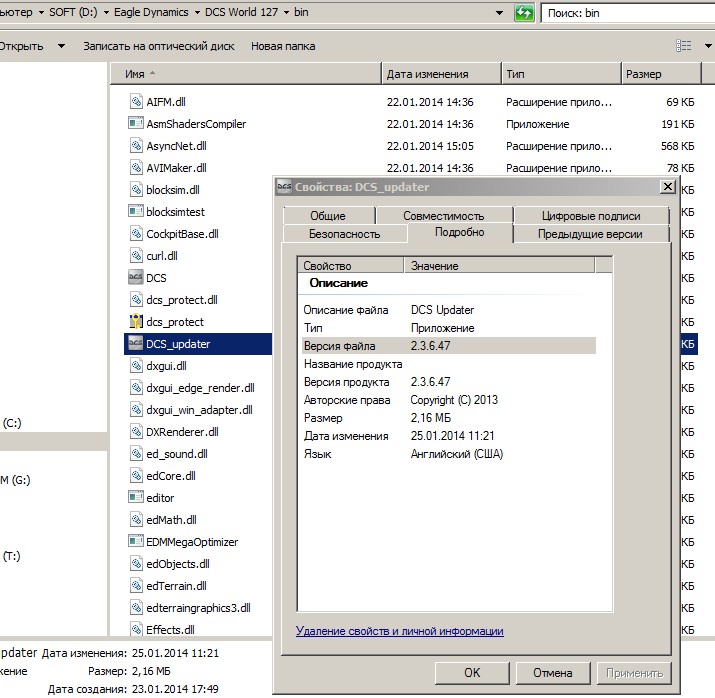The height and width of the screenshot is (698, 715).
Task: Click the AsyncNet.dll file icon
Action: (x=136, y=145)
